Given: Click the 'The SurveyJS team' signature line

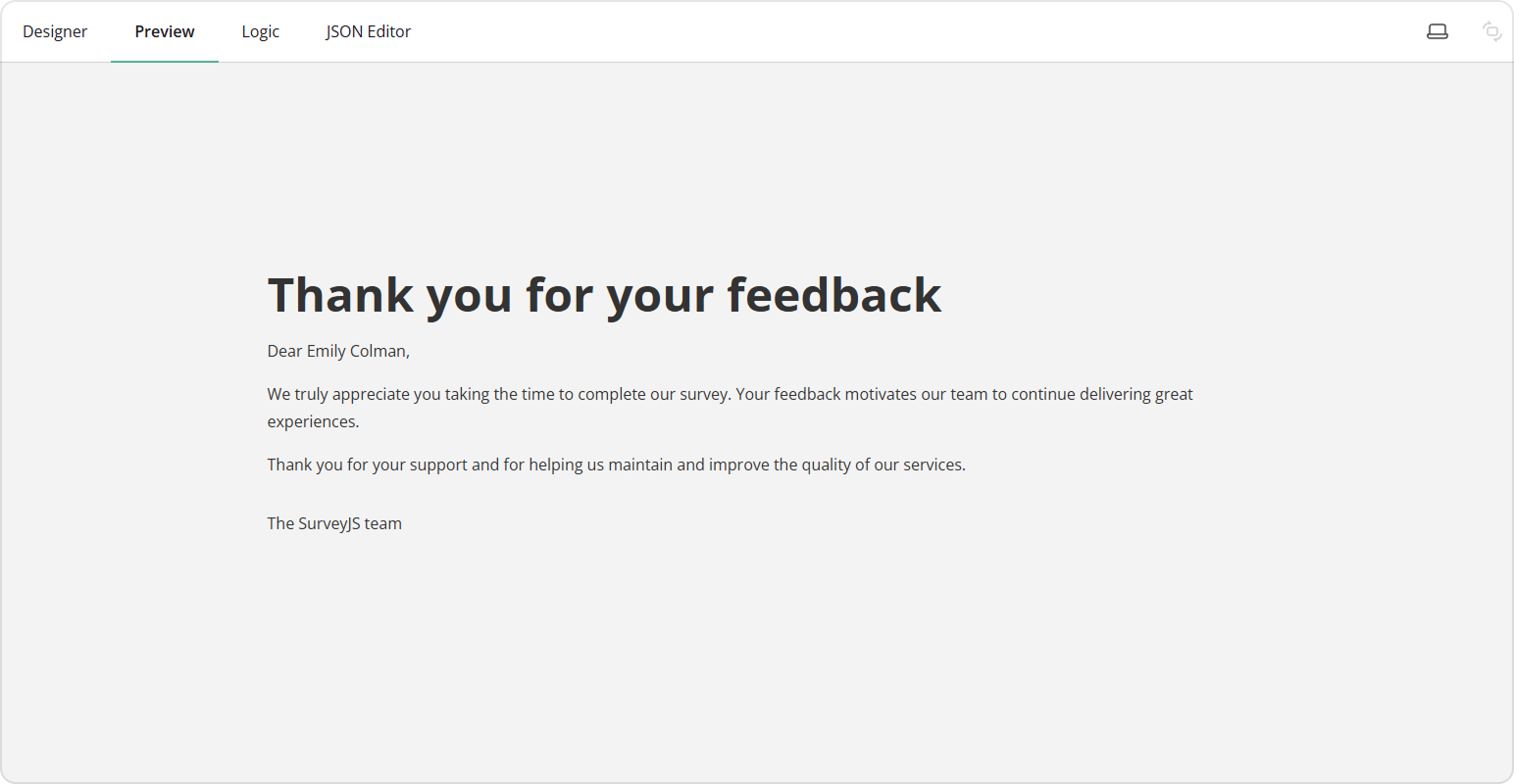Looking at the screenshot, I should [334, 522].
